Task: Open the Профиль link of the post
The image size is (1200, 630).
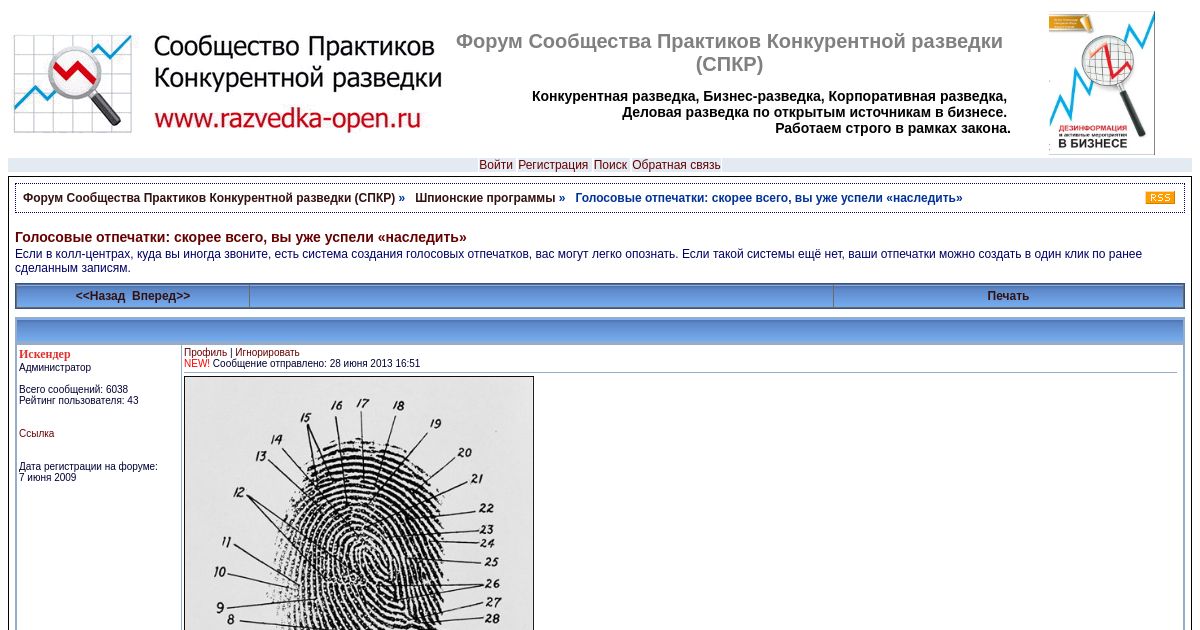Action: (x=205, y=352)
